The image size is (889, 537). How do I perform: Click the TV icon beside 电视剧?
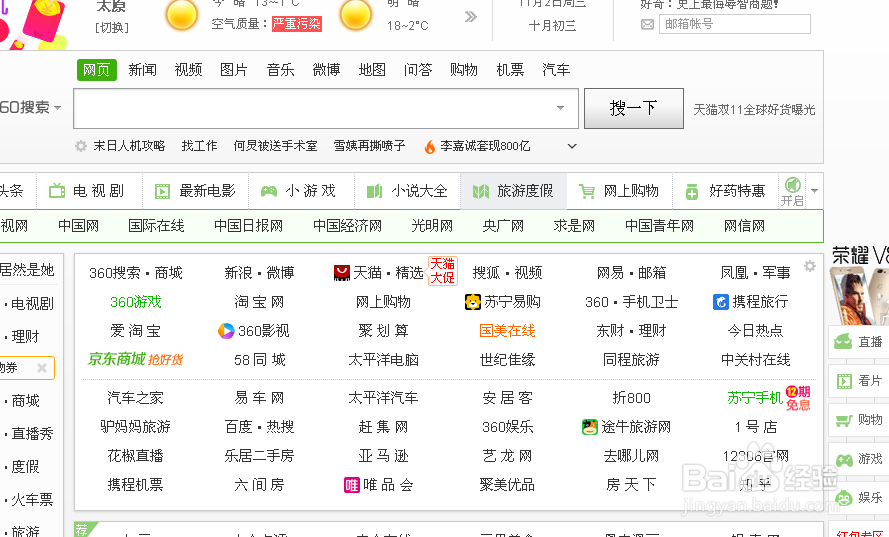57,191
